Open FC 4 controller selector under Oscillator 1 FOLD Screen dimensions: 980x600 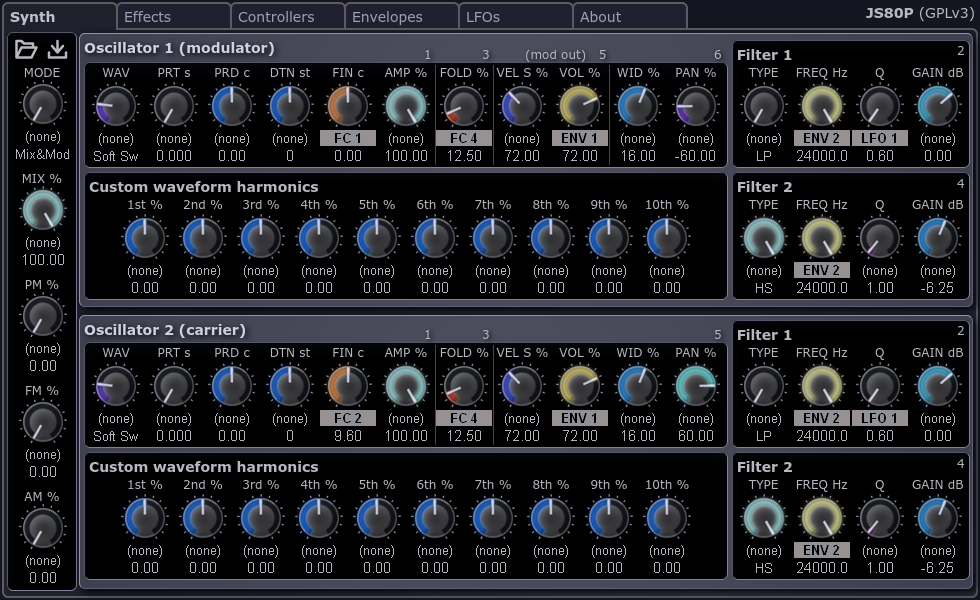coord(464,138)
